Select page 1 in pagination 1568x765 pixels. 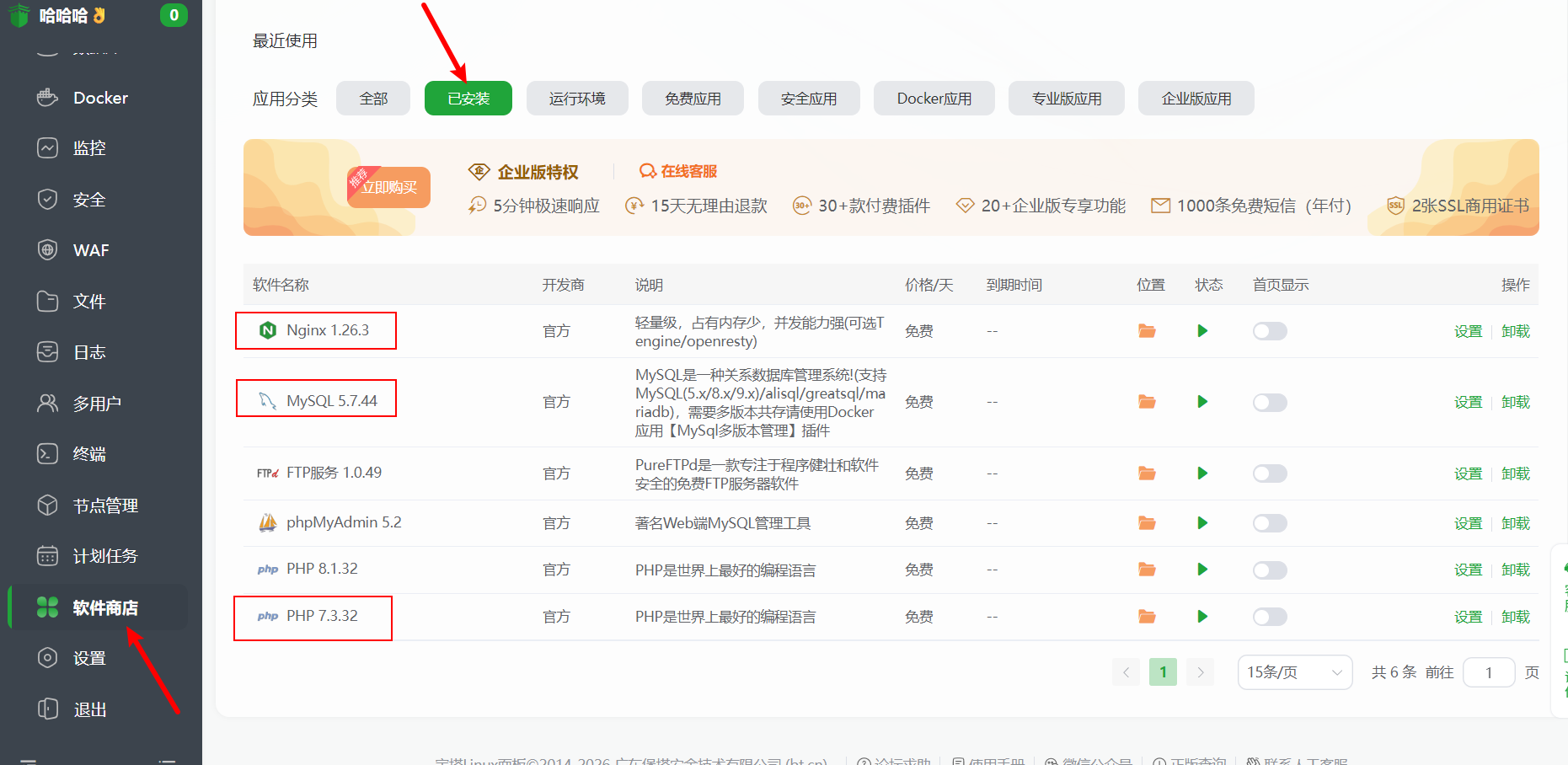click(x=1163, y=672)
